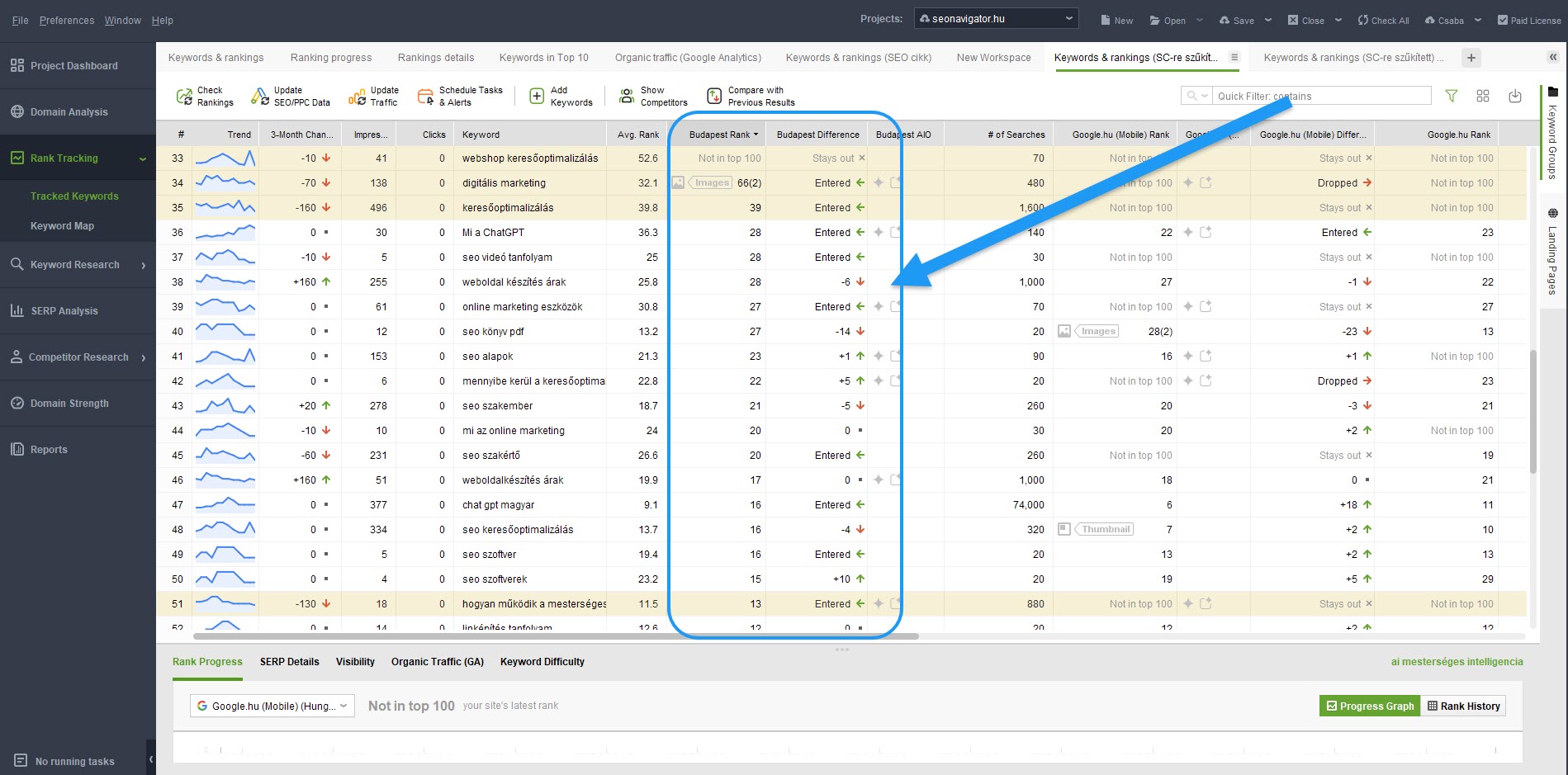Open the Projects dropdown seonavigator.hu
The width and height of the screenshot is (1568, 775).
click(x=996, y=19)
